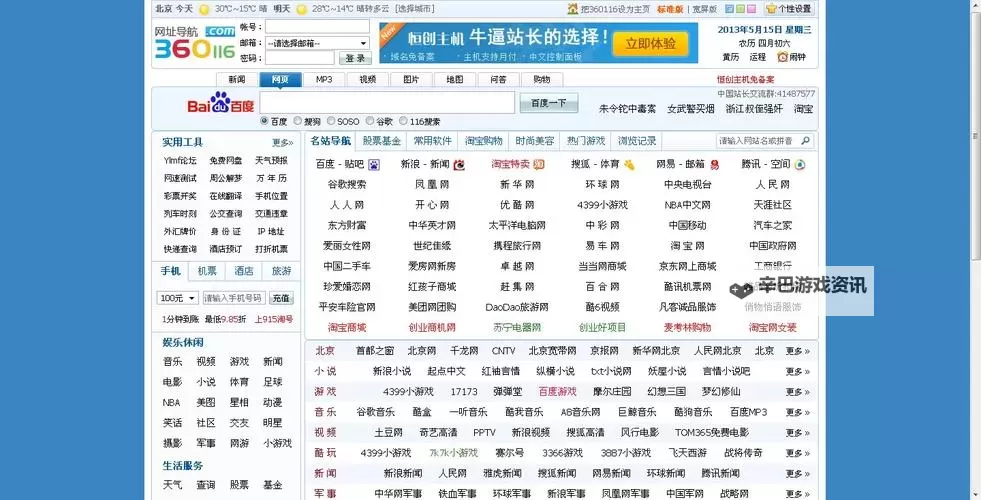981x500 pixels.
Task: Expand 更多 in 实用工具 panel
Action: click(x=283, y=143)
